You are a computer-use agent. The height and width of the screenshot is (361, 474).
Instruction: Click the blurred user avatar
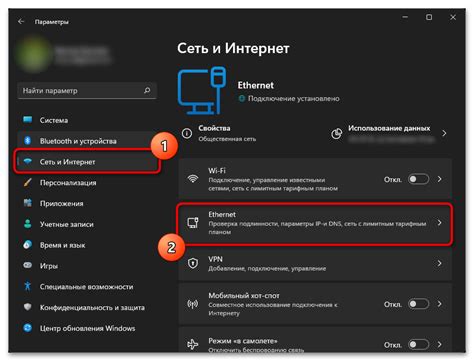pyautogui.click(x=33, y=55)
